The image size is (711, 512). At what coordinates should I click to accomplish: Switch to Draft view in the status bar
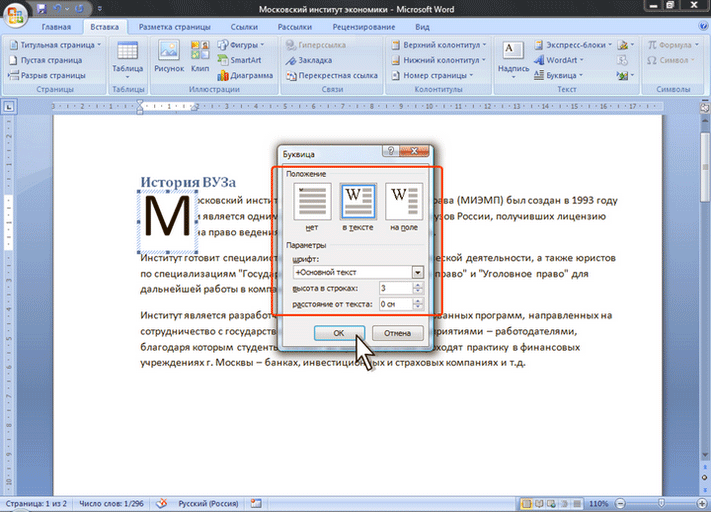(577, 503)
